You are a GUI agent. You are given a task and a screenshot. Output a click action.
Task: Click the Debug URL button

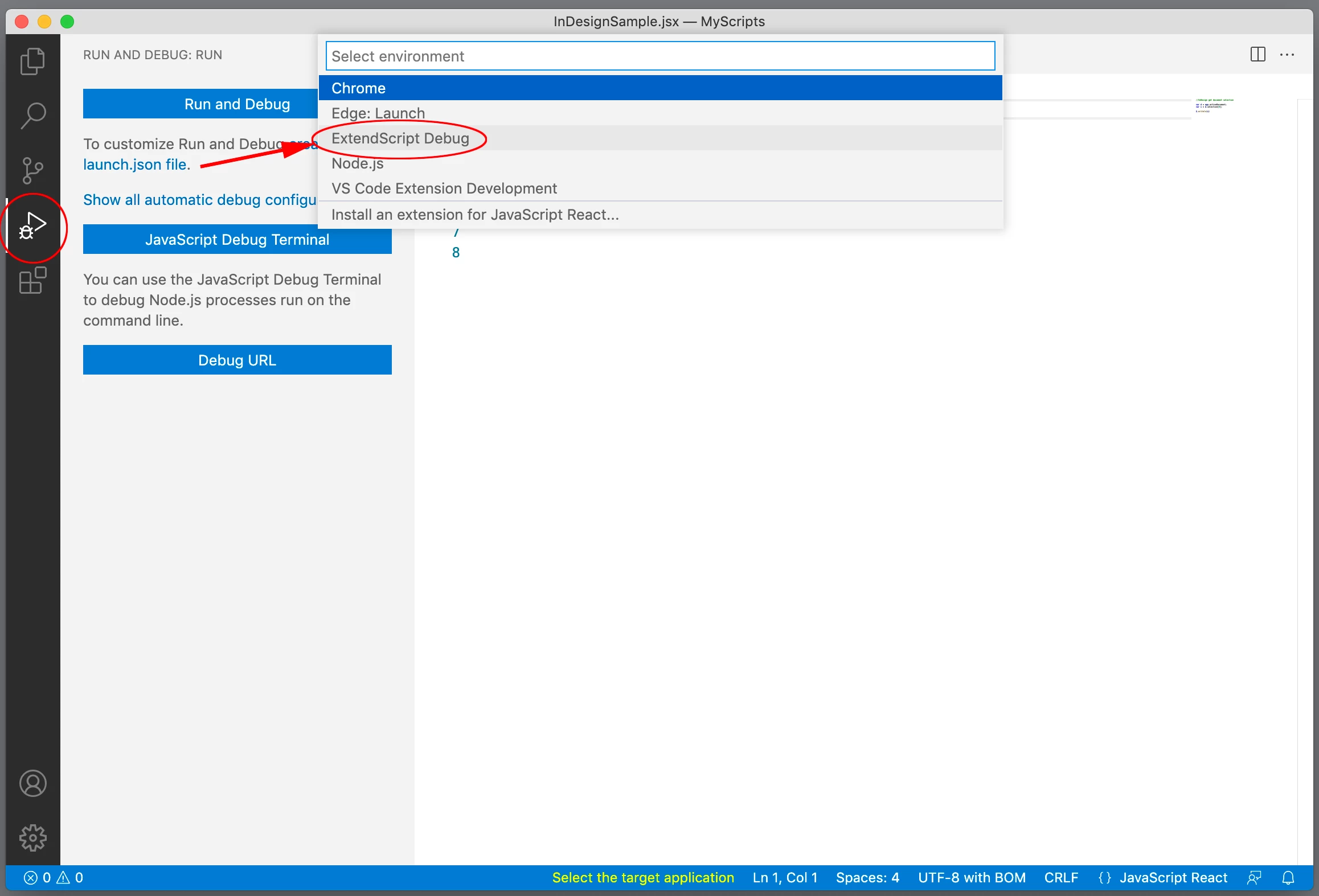pos(237,360)
